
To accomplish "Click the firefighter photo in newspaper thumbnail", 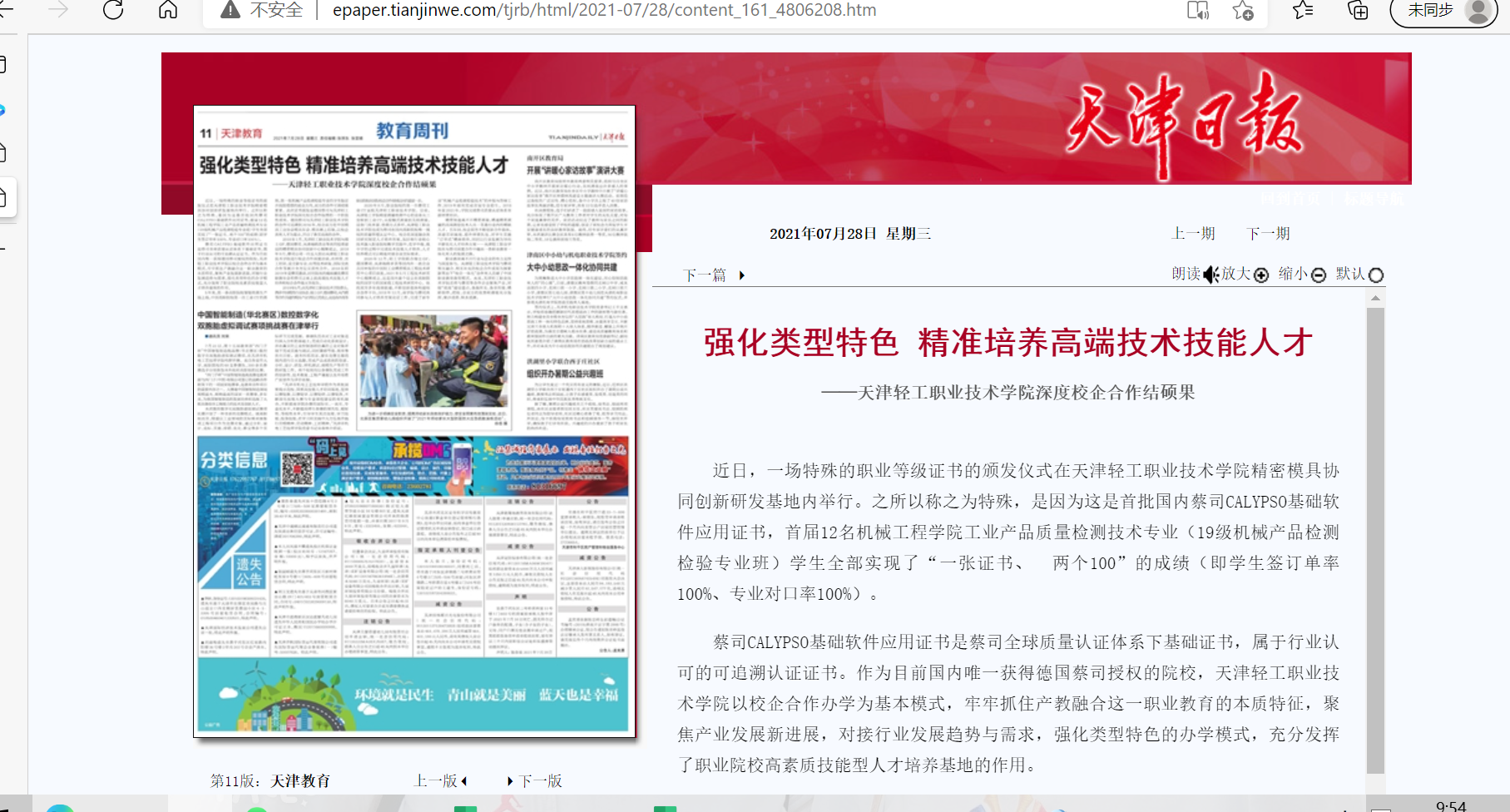I will [x=433, y=360].
